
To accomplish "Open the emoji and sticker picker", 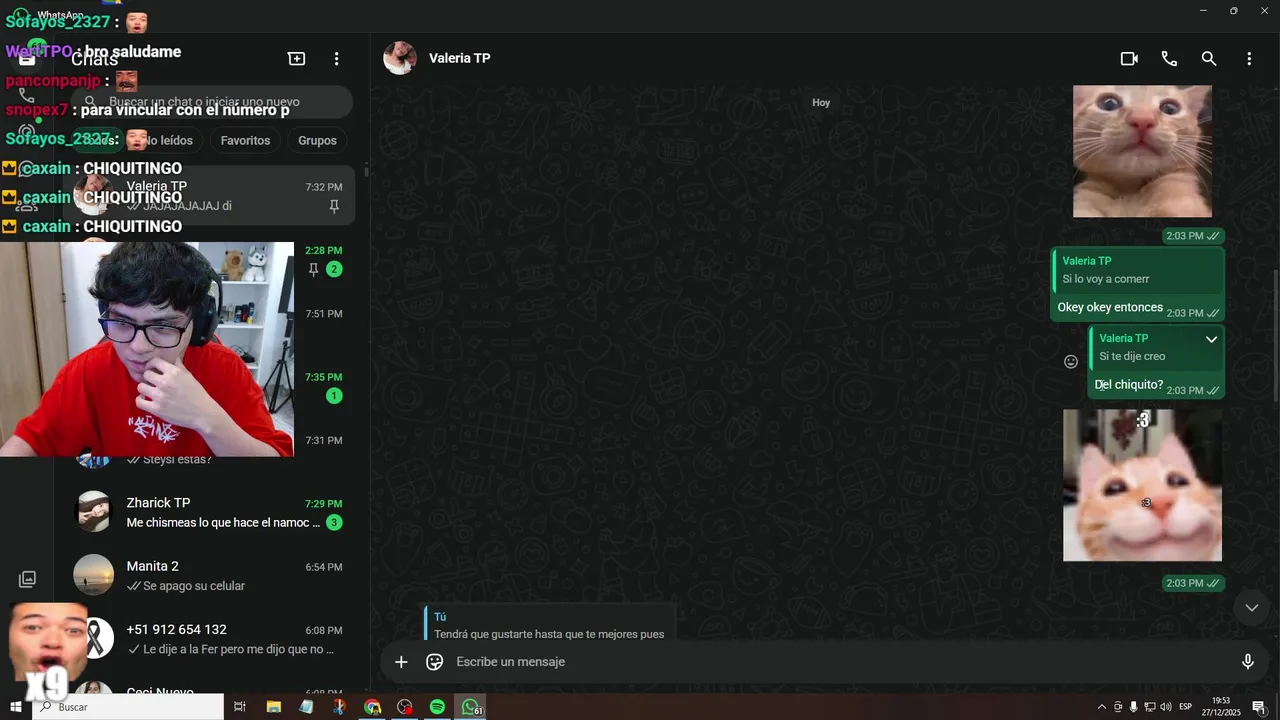I will click(x=434, y=662).
